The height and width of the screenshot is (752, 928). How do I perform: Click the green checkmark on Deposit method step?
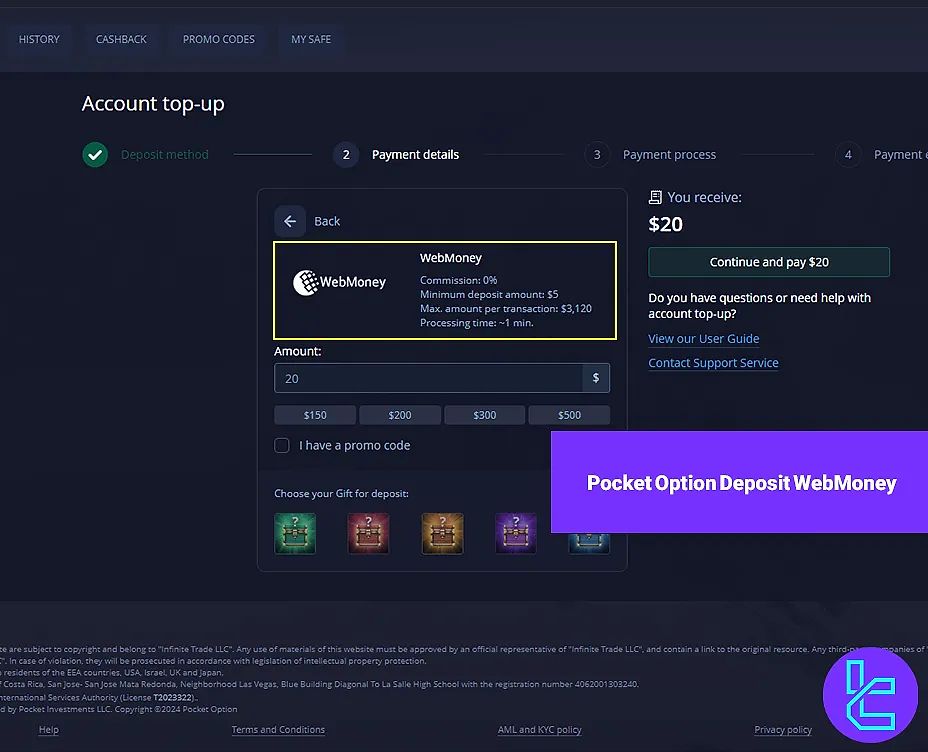click(95, 154)
